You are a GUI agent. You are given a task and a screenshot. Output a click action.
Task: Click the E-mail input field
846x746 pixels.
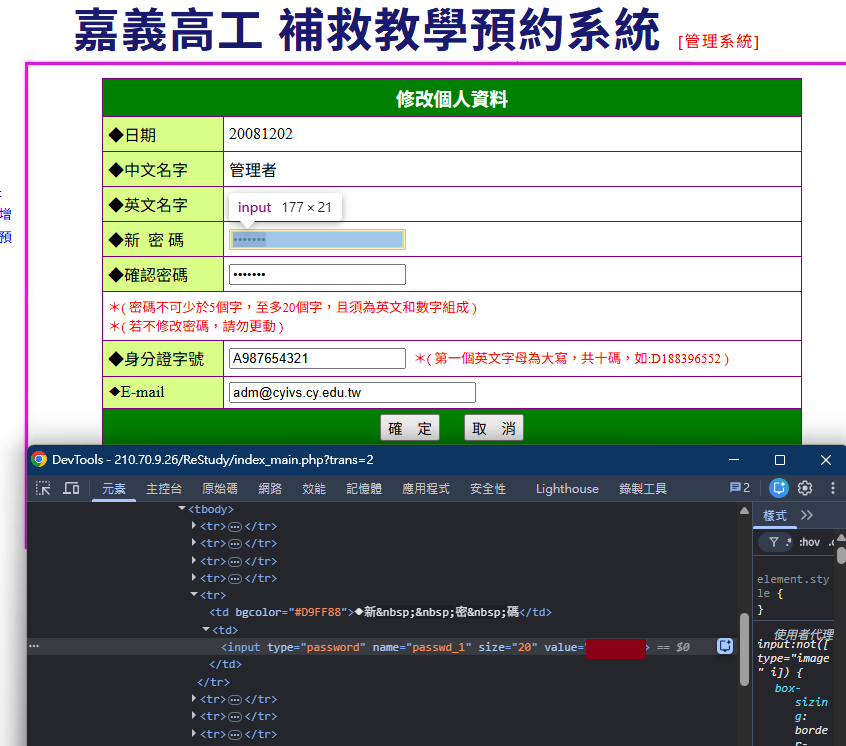[x=352, y=393]
